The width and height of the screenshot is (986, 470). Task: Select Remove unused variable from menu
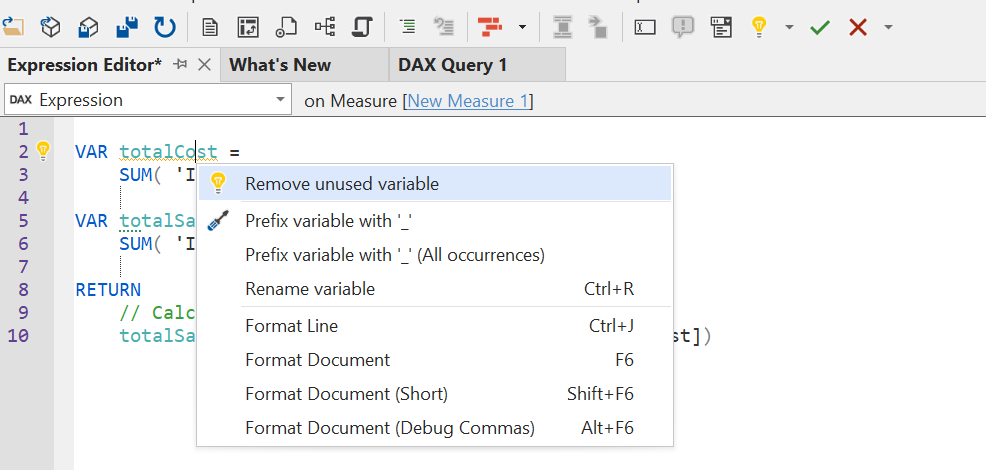coord(341,184)
